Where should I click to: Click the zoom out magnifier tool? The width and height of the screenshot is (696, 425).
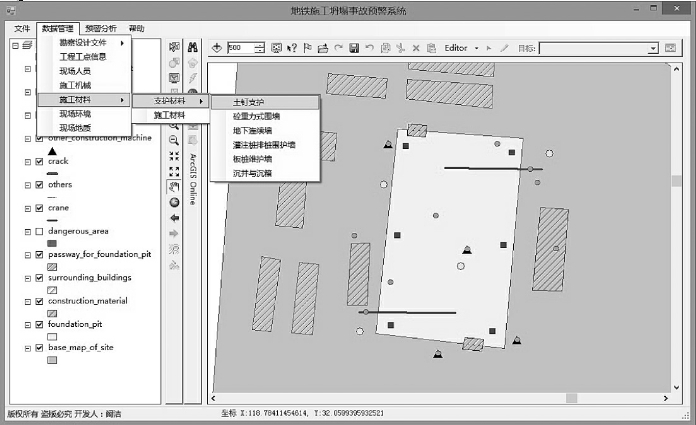[x=174, y=140]
